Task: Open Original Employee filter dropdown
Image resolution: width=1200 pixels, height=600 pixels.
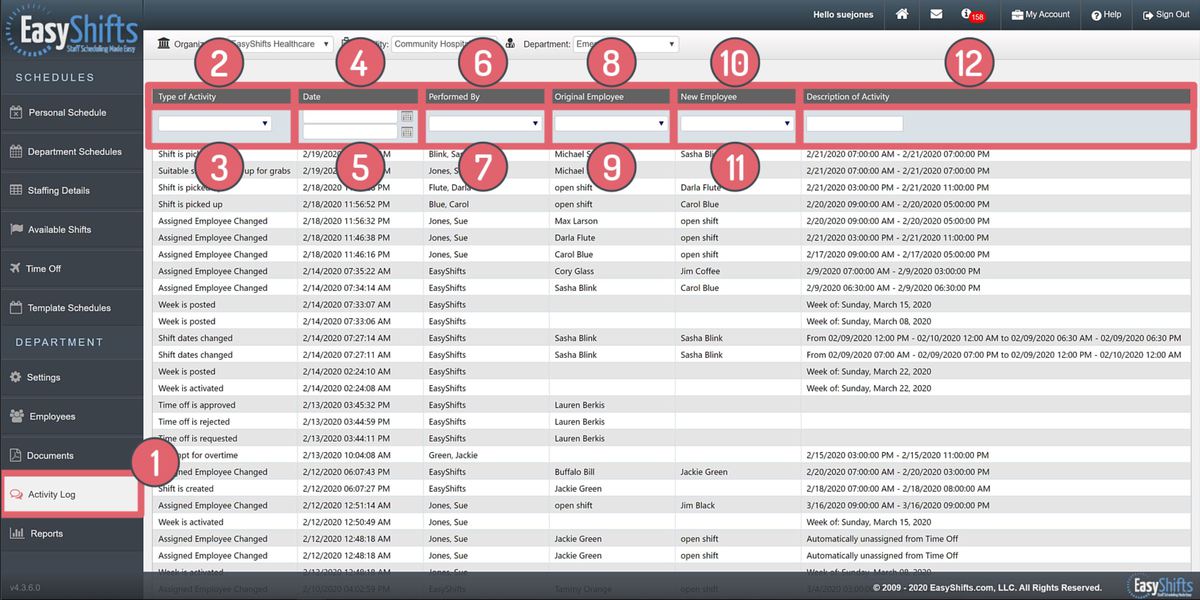Action: click(x=611, y=123)
